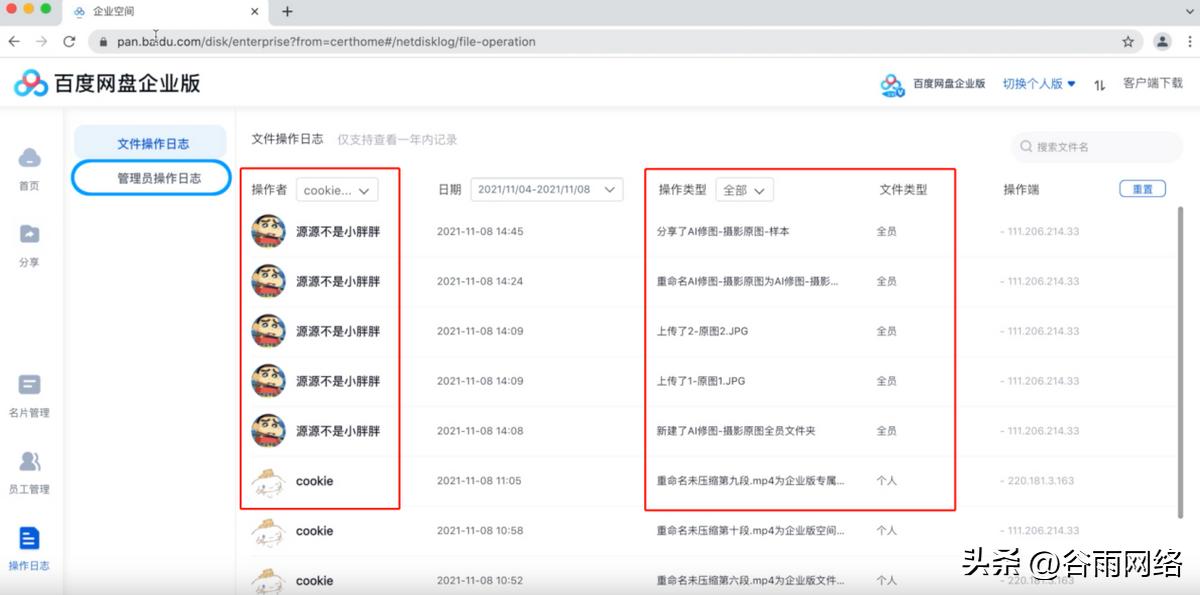
Task: Open the 日期 date range dropdown
Action: coord(546,190)
